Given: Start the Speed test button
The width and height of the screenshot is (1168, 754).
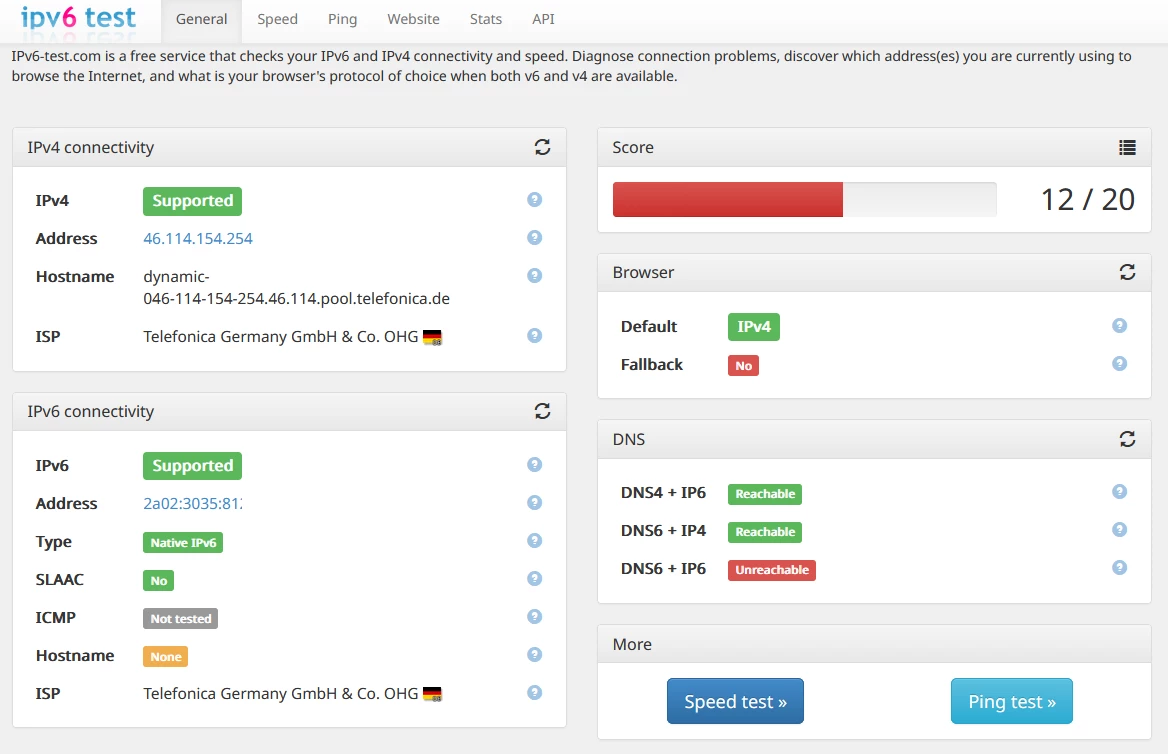Looking at the screenshot, I should 735,701.
